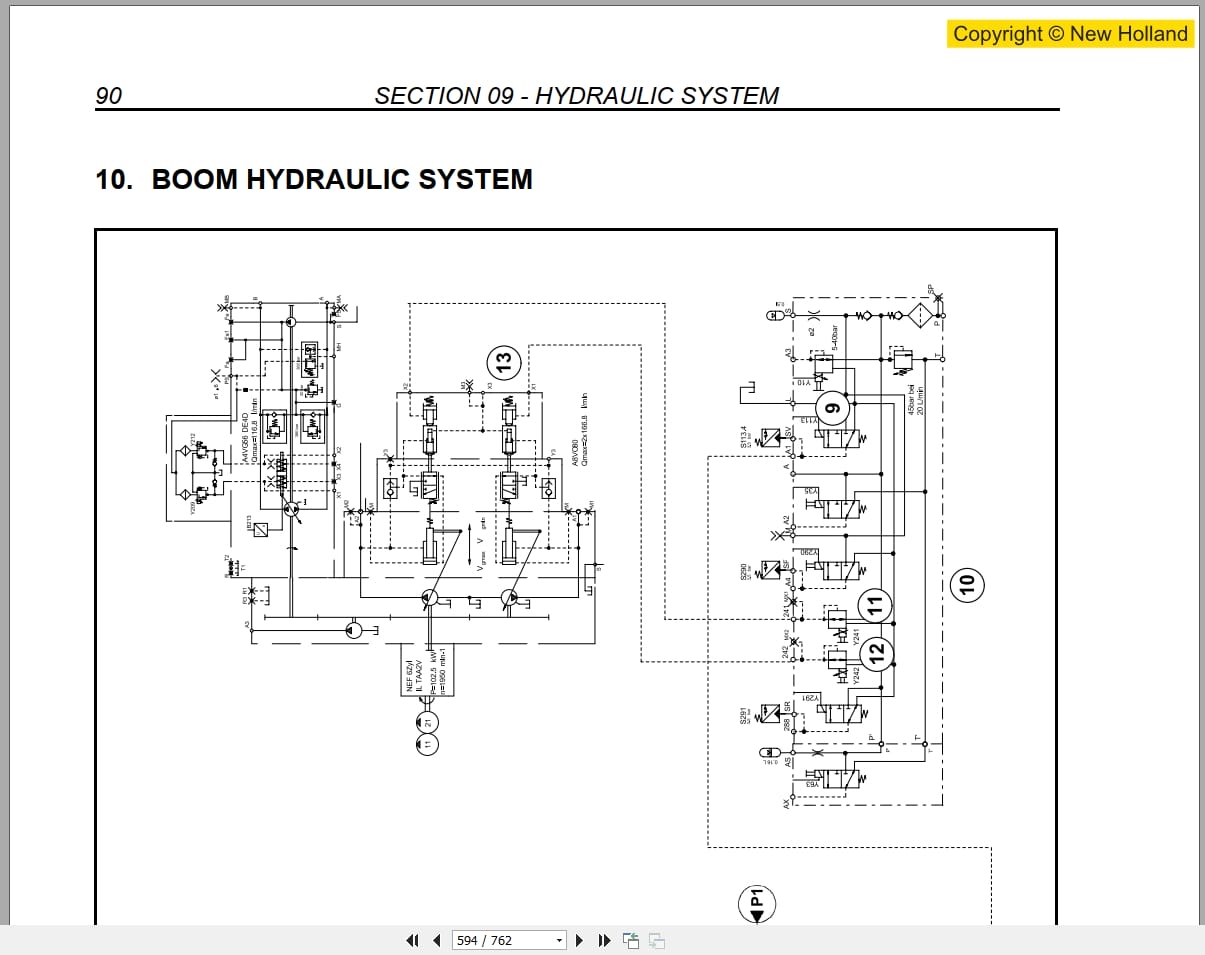The height and width of the screenshot is (955, 1205).
Task: Click the SECTION 09 HYDRAULIC SYSTEM header
Action: pyautogui.click(x=577, y=95)
